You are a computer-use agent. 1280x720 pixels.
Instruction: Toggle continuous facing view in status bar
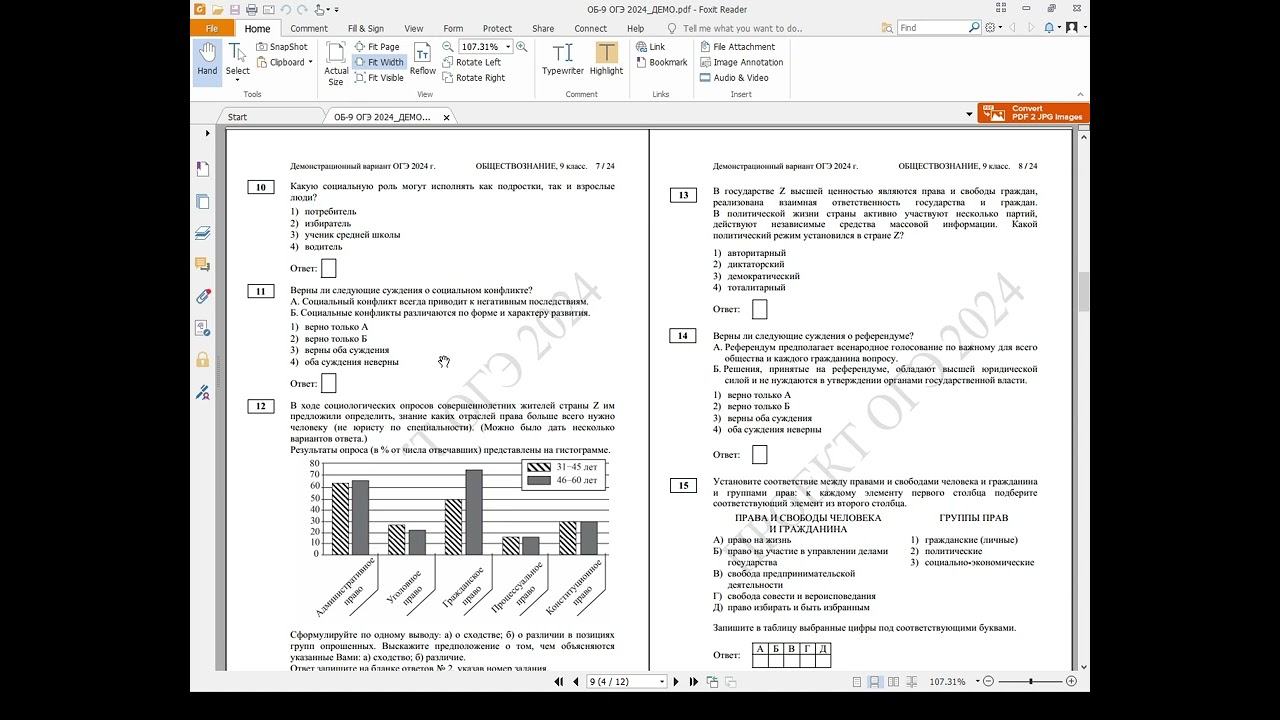coord(911,682)
